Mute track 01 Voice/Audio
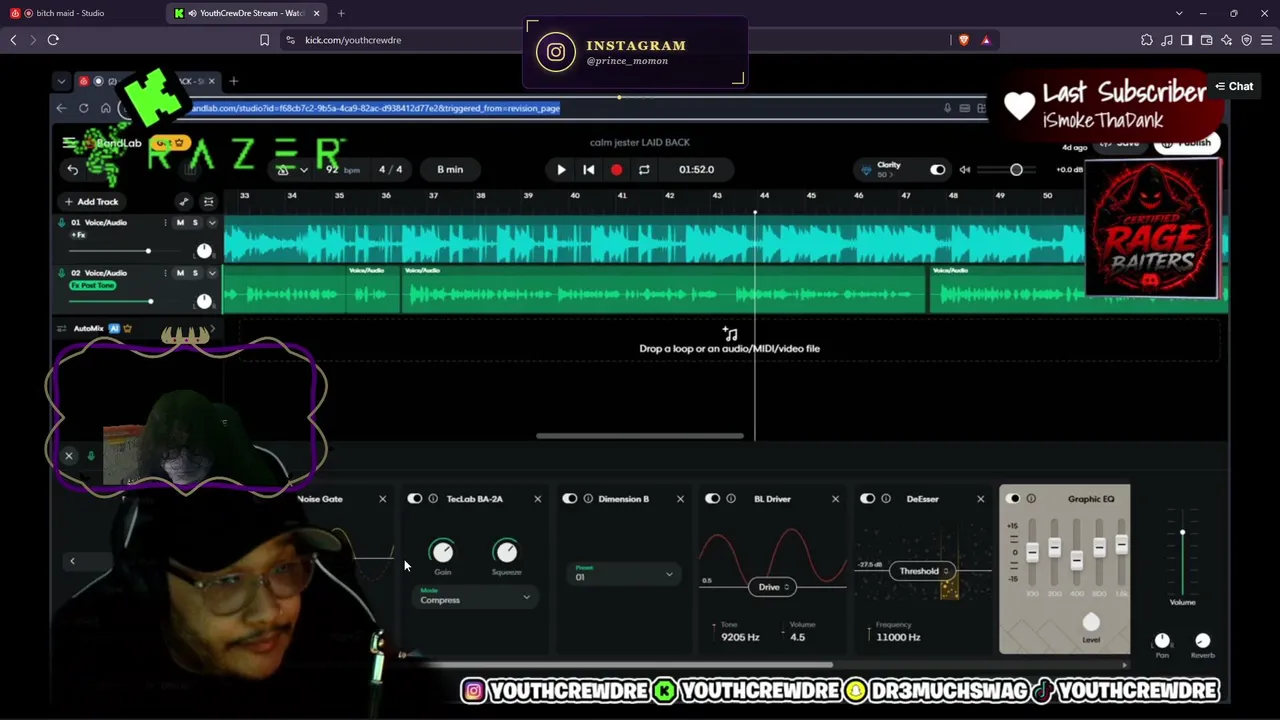The height and width of the screenshot is (720, 1280). [x=180, y=223]
